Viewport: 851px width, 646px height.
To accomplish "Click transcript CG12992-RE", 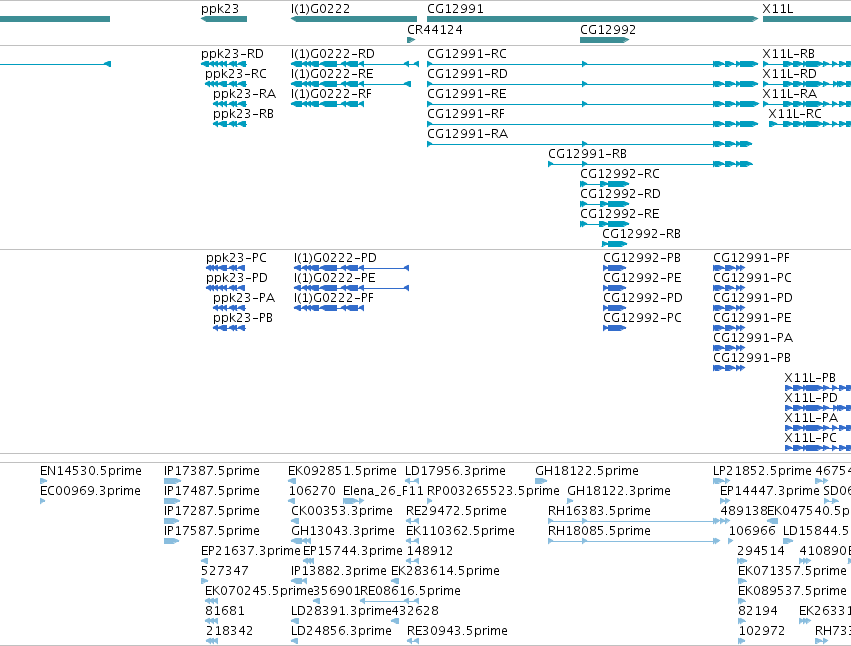I will tap(620, 214).
